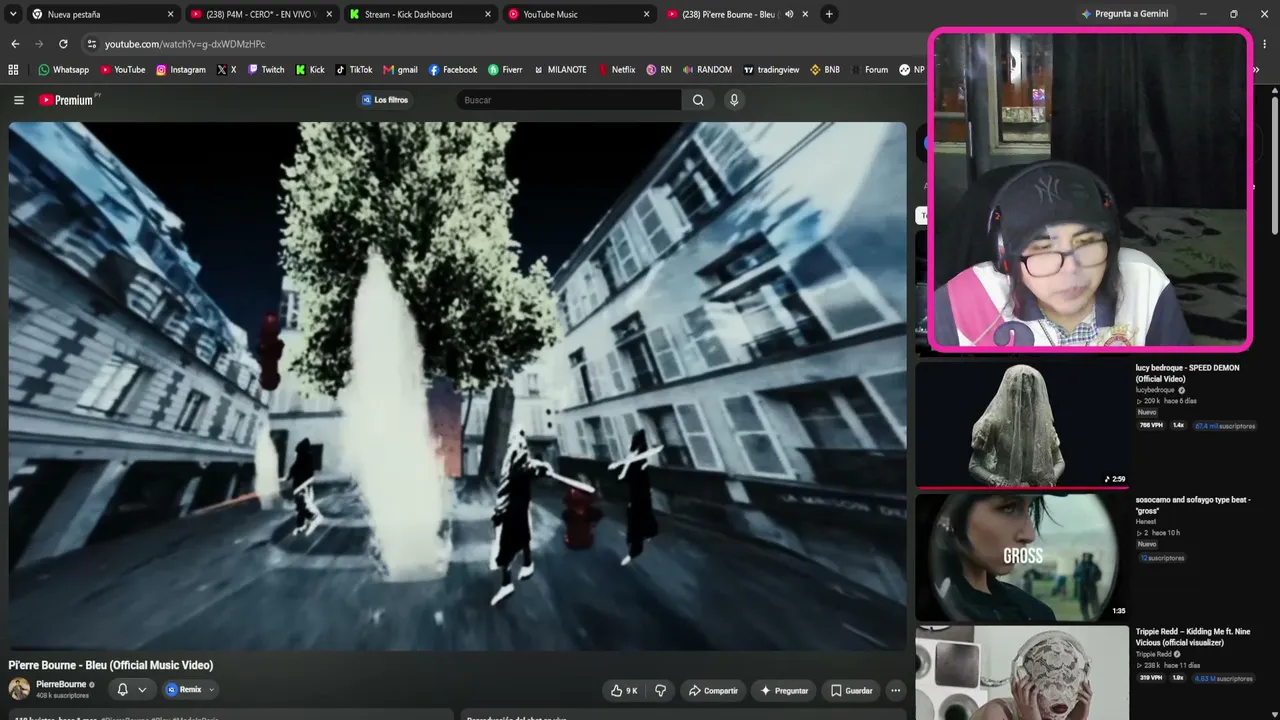Reload the current YouTube page
1280x720 pixels.
[63, 44]
